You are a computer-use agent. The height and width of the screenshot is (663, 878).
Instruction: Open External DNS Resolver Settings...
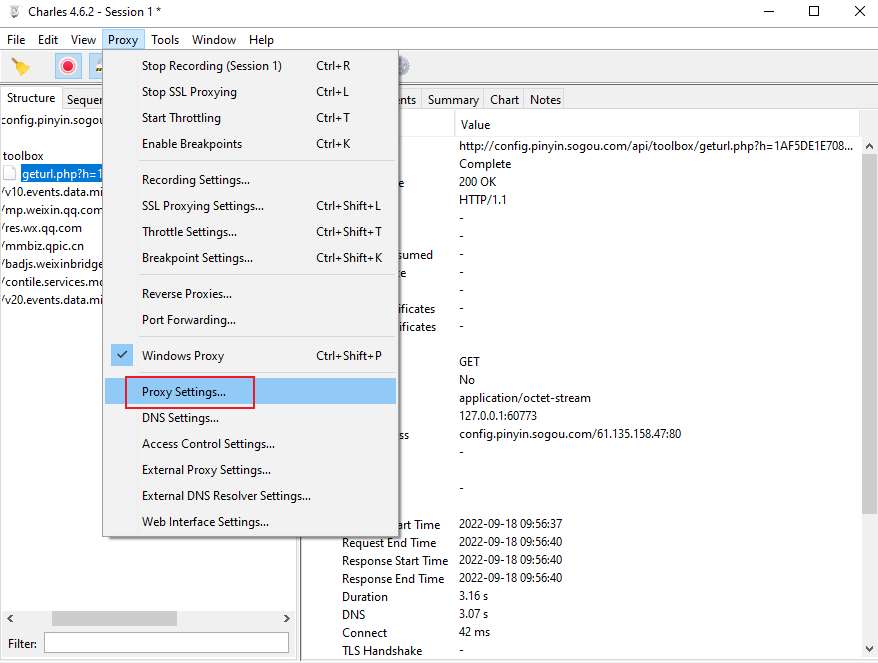coord(250,496)
